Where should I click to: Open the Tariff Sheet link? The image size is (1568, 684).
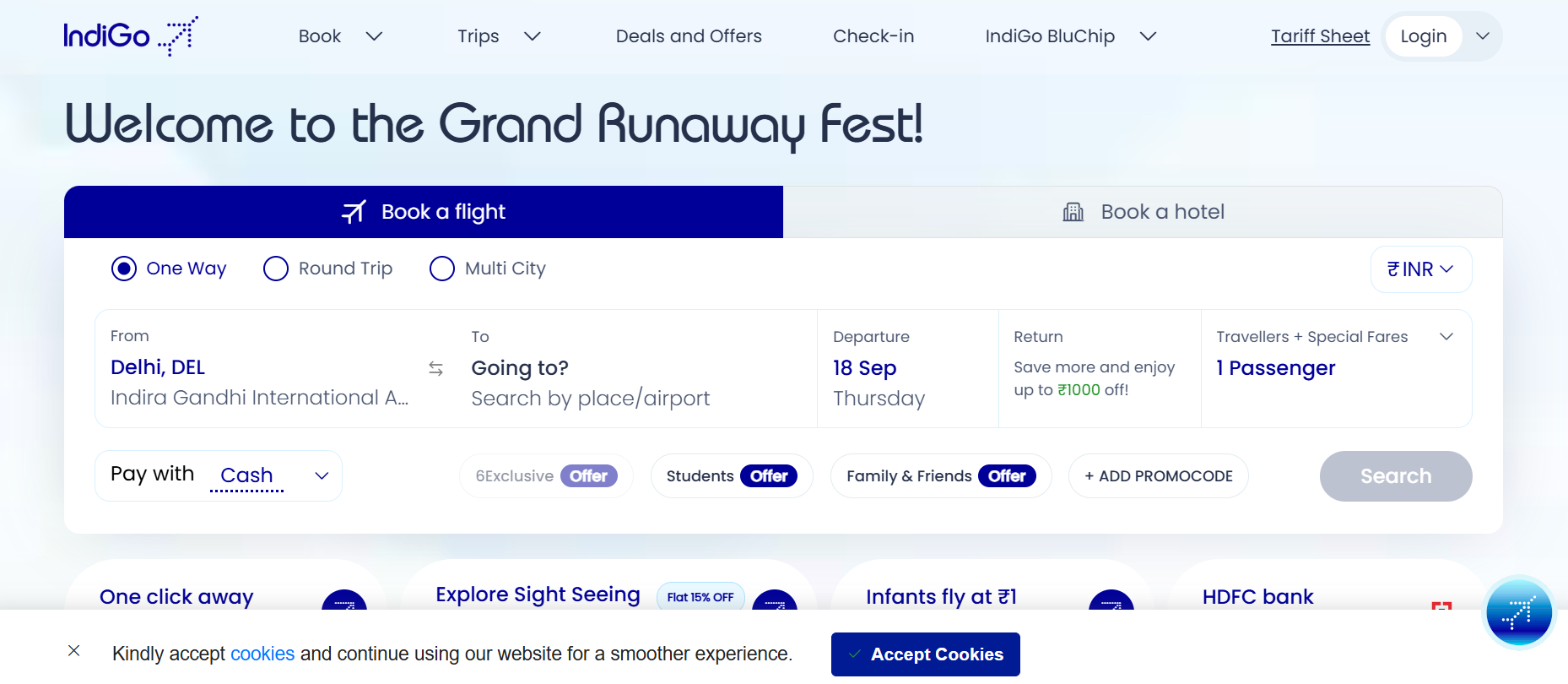[x=1320, y=36]
